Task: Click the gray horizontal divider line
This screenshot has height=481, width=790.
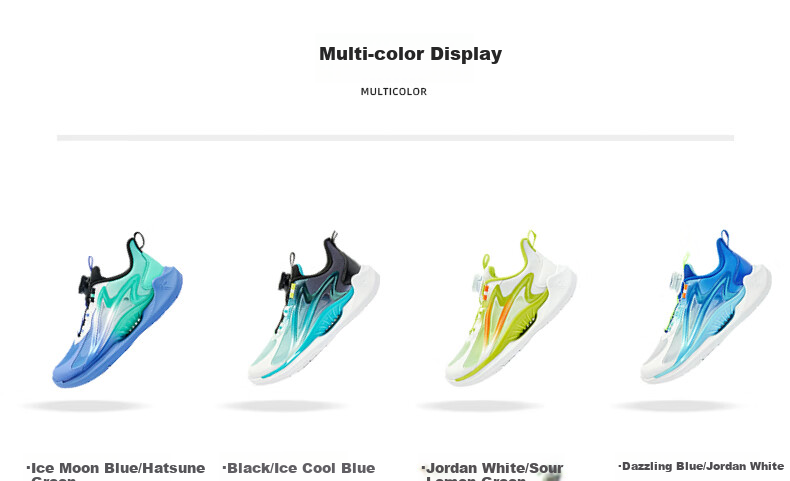Action: pyautogui.click(x=395, y=138)
